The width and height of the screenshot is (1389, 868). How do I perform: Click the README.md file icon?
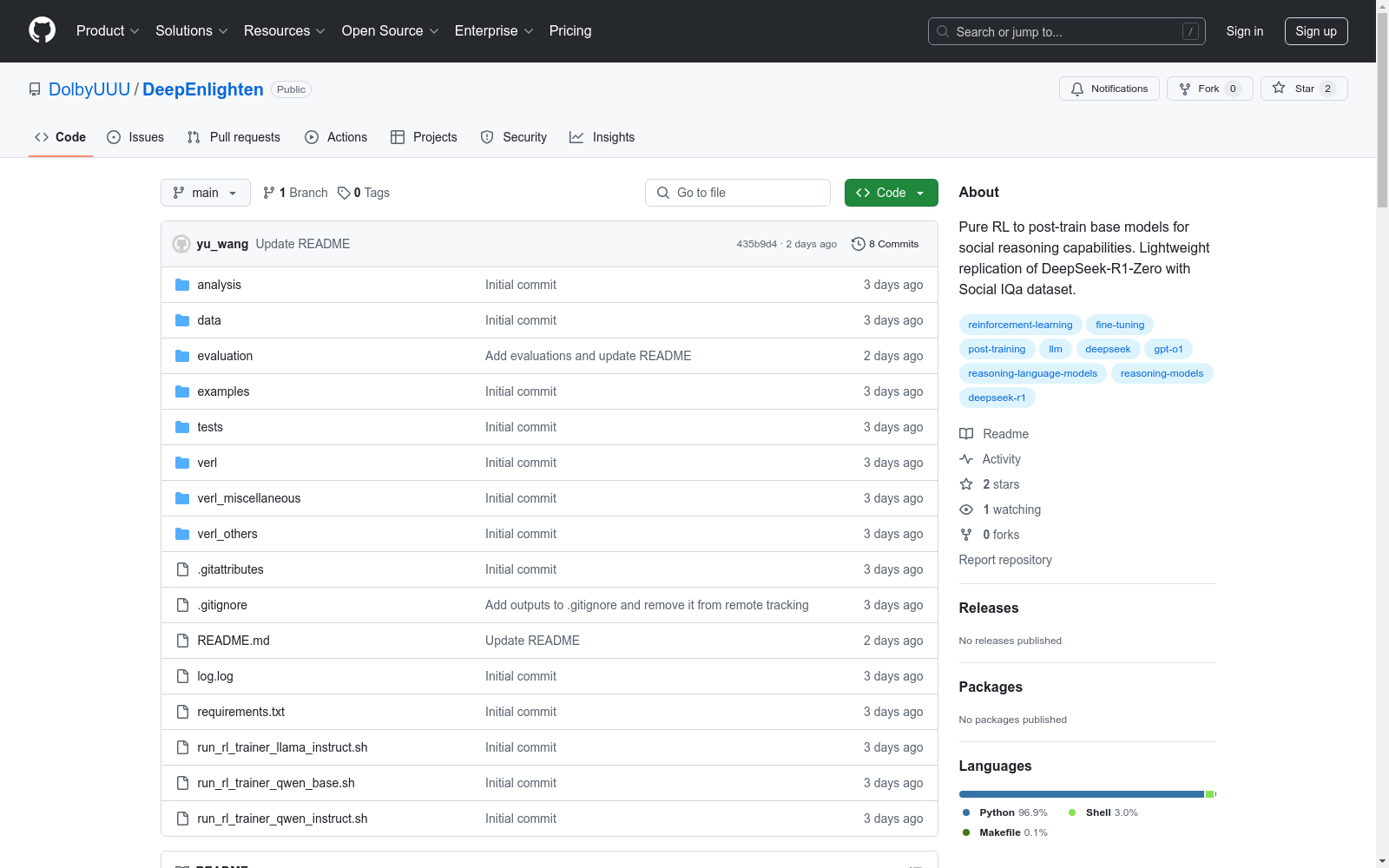[182, 641]
